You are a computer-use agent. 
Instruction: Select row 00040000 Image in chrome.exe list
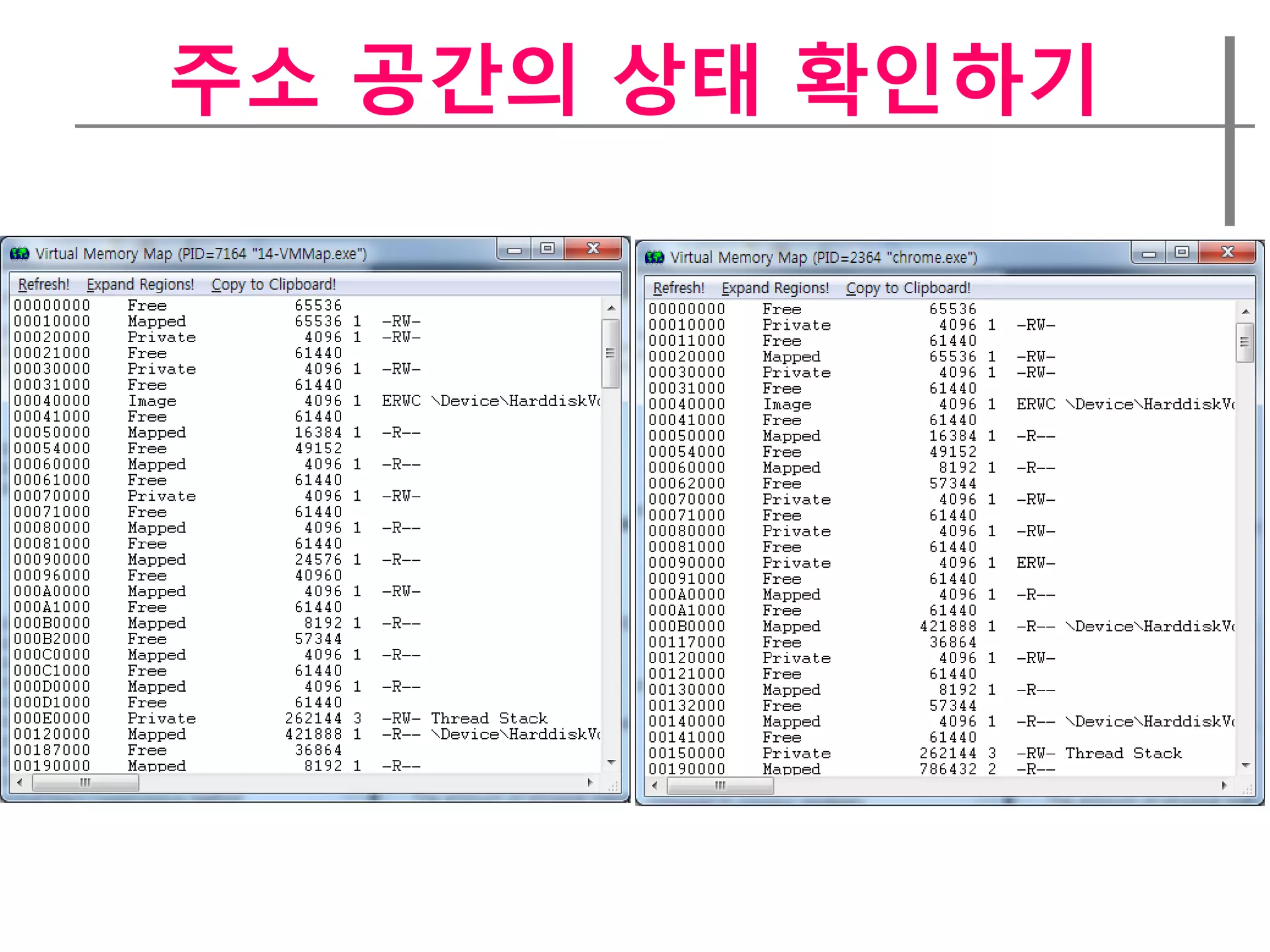[x=941, y=405]
